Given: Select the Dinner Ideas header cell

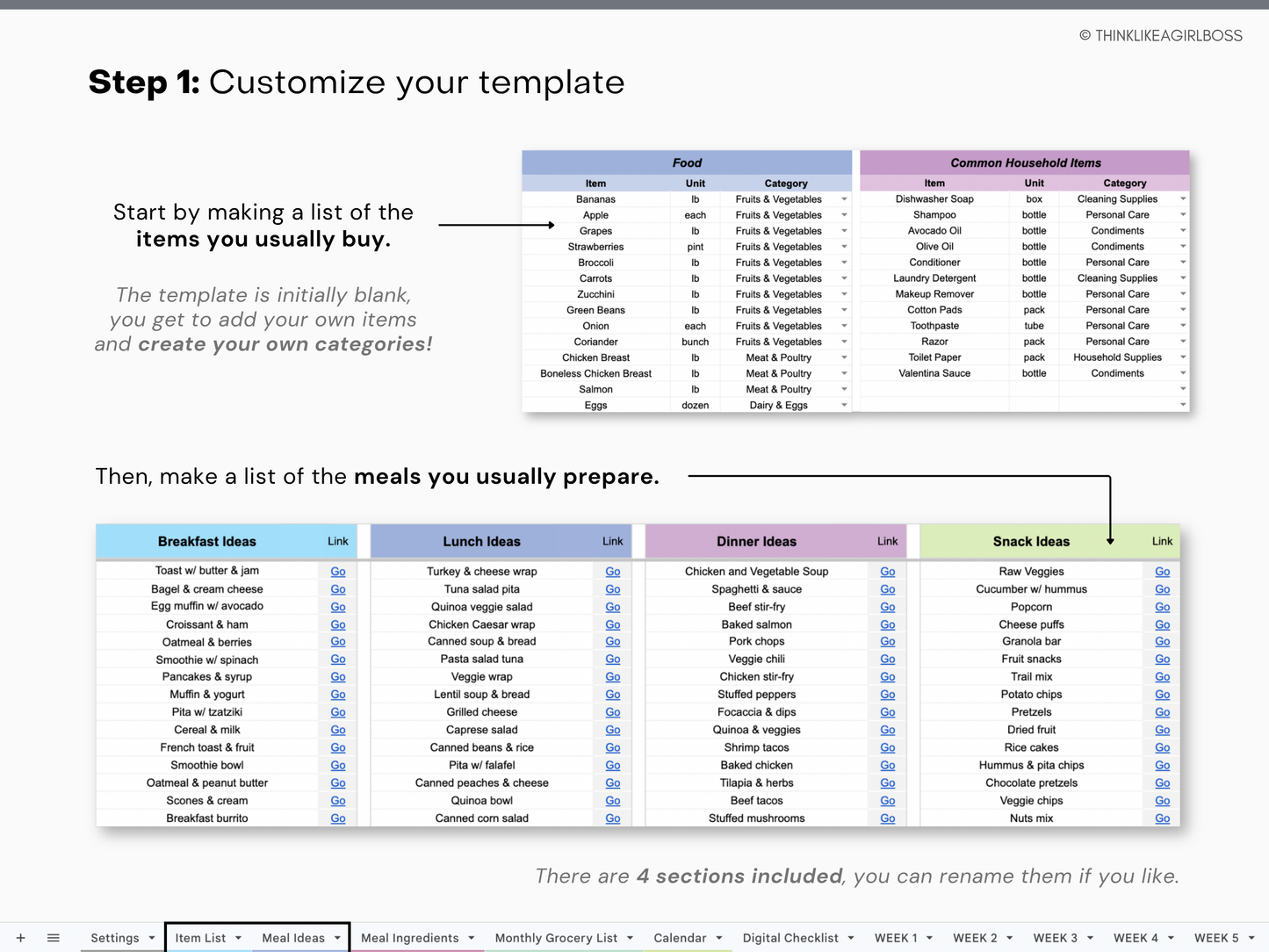Looking at the screenshot, I should (756, 542).
